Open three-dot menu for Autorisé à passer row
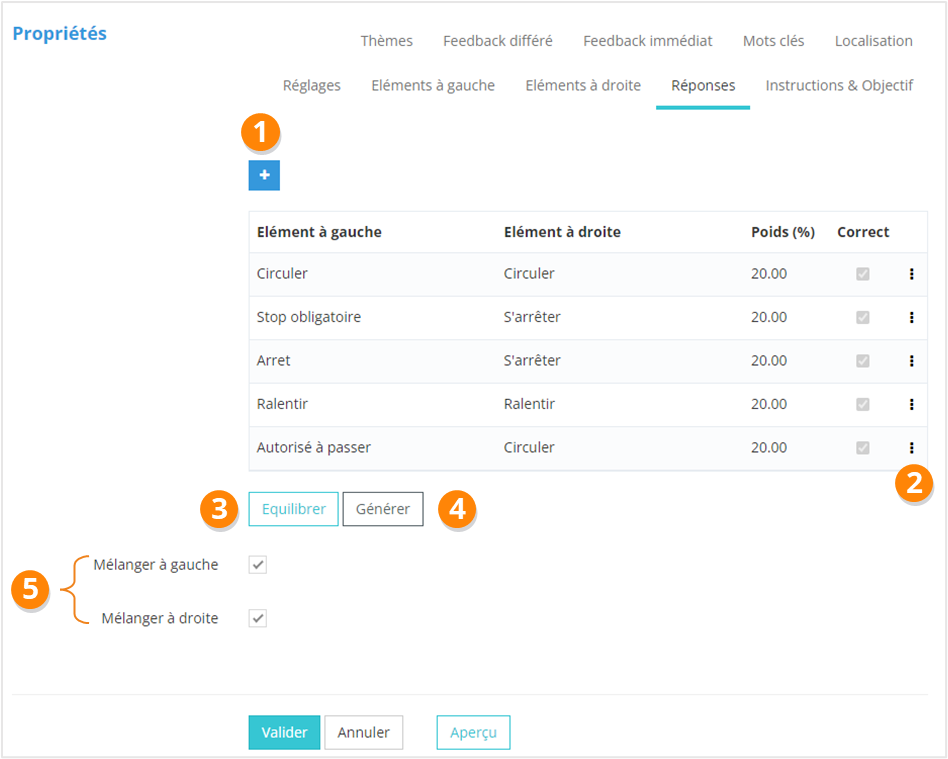The image size is (948, 759). pyautogui.click(x=911, y=448)
